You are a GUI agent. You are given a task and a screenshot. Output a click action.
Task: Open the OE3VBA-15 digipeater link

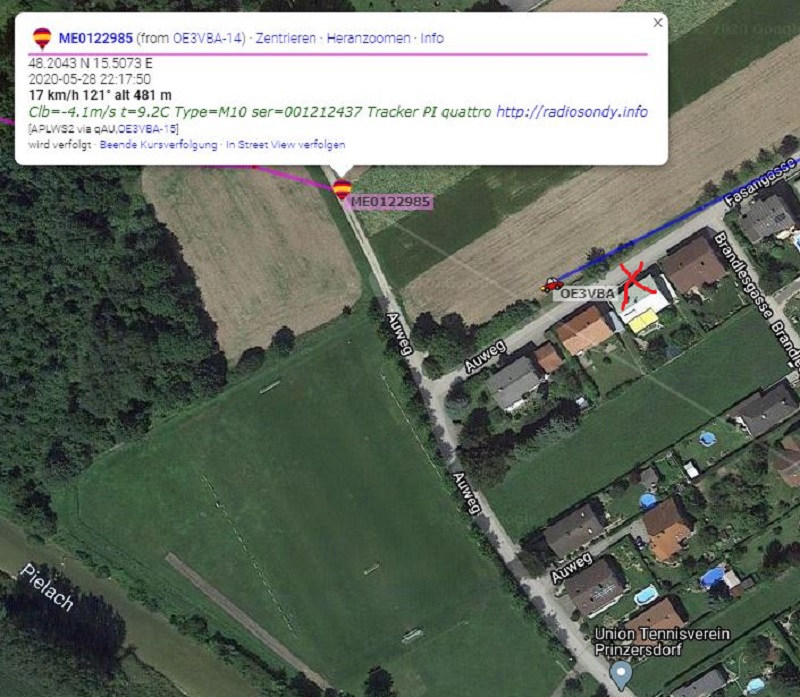point(147,129)
